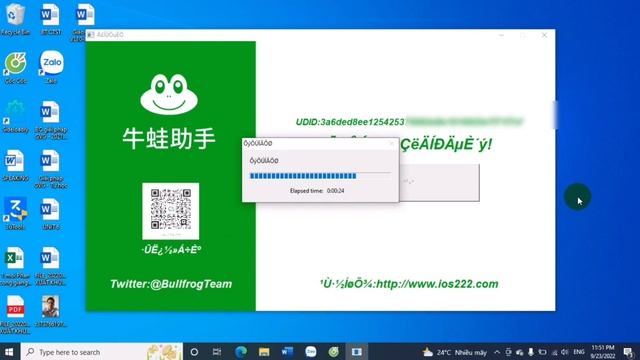Click the volume speaker tray icon
Image resolution: width=640 pixels, height=360 pixels.
click(x=565, y=352)
